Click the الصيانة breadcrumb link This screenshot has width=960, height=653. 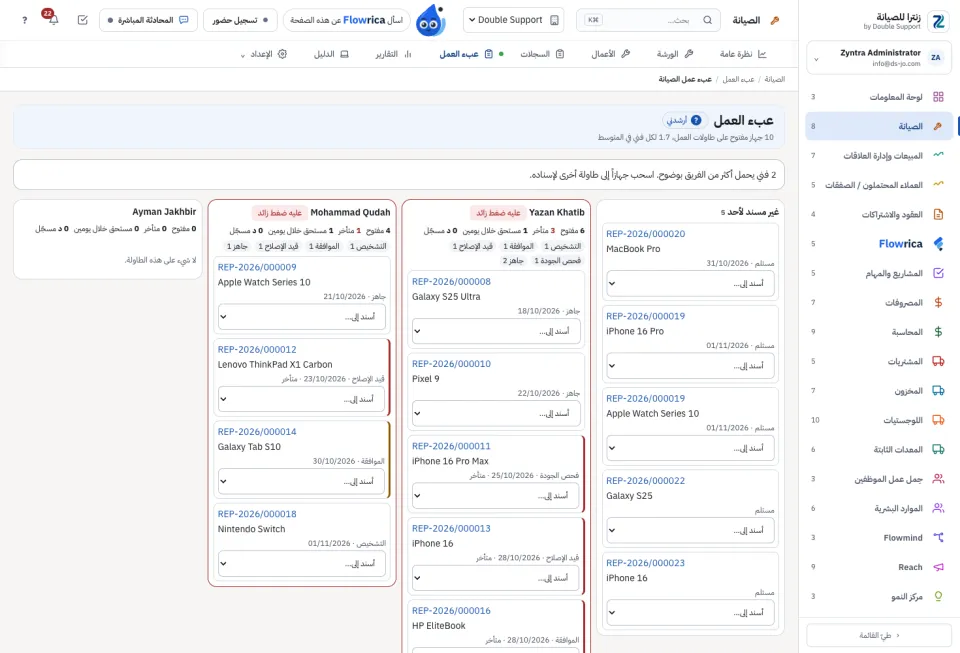774,79
